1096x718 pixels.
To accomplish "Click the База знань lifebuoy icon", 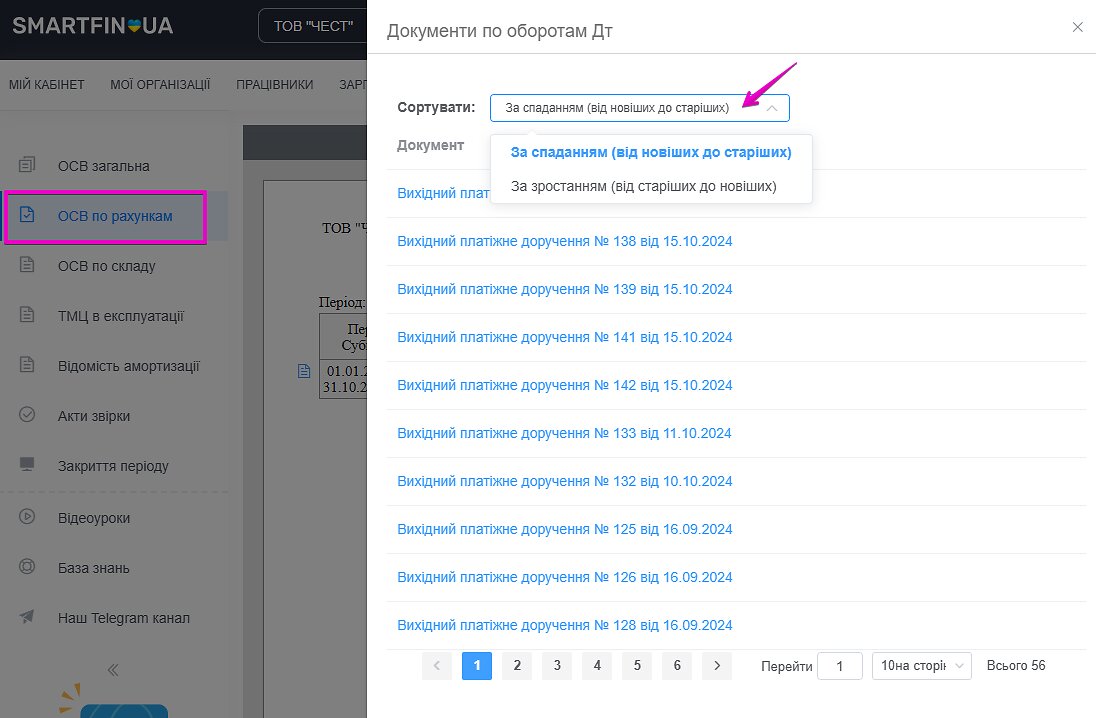I will coord(27,566).
